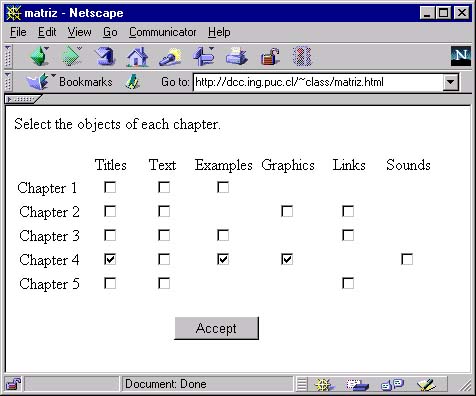Click the Back navigation arrow
The image size is (476, 396).
[40, 56]
